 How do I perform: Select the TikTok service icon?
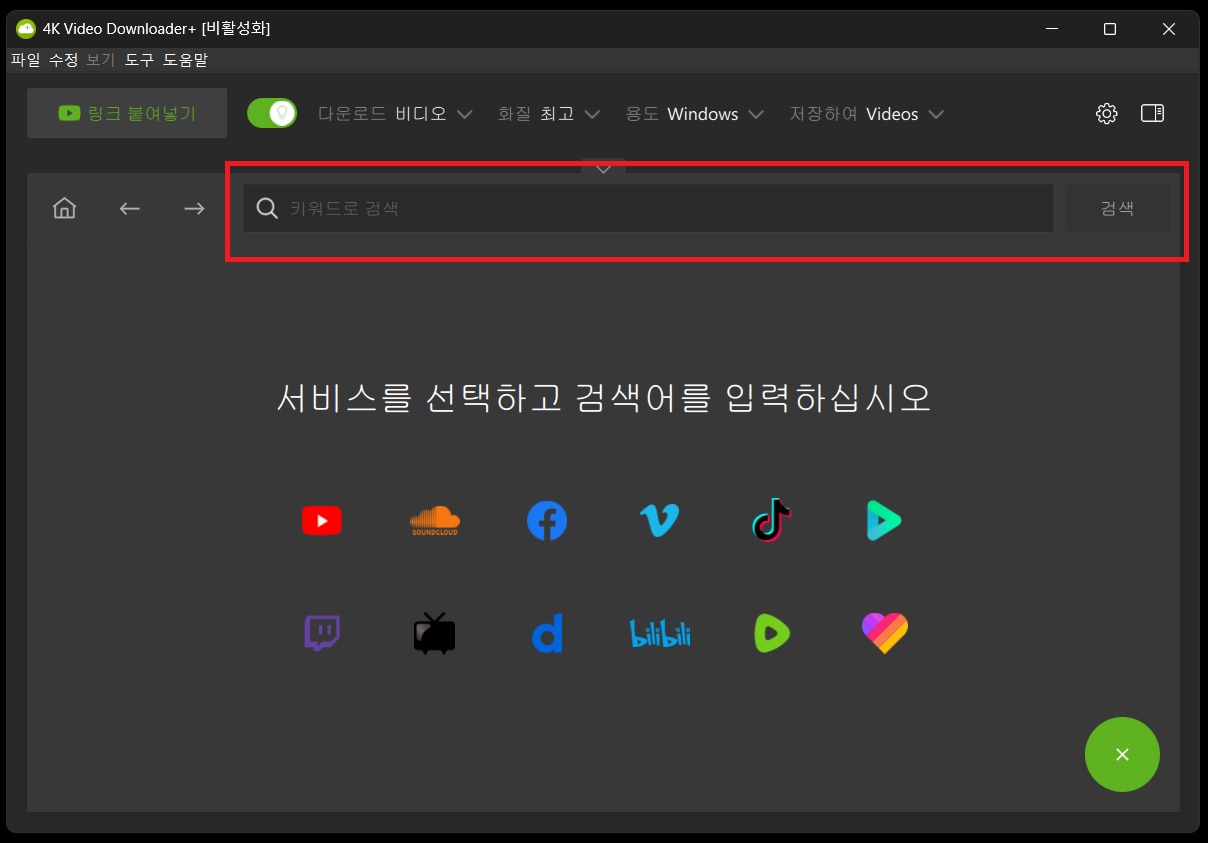pyautogui.click(x=771, y=521)
